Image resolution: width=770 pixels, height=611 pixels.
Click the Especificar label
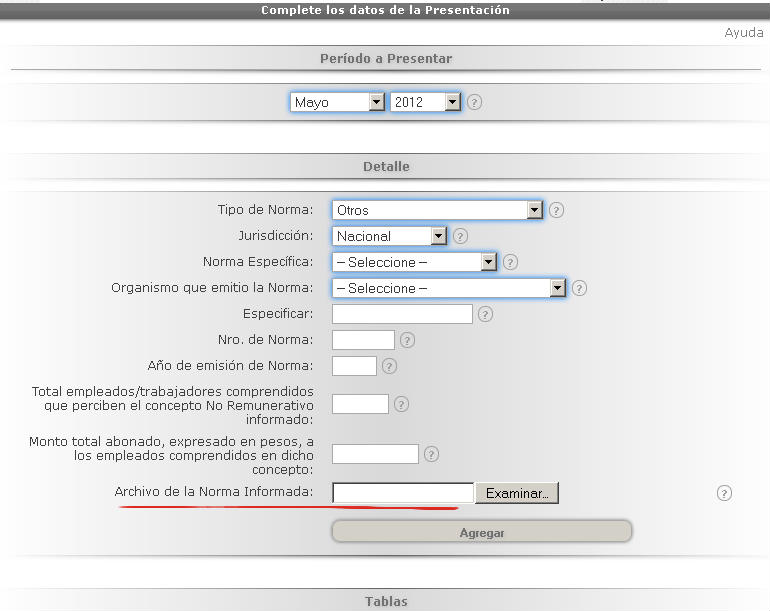point(278,314)
